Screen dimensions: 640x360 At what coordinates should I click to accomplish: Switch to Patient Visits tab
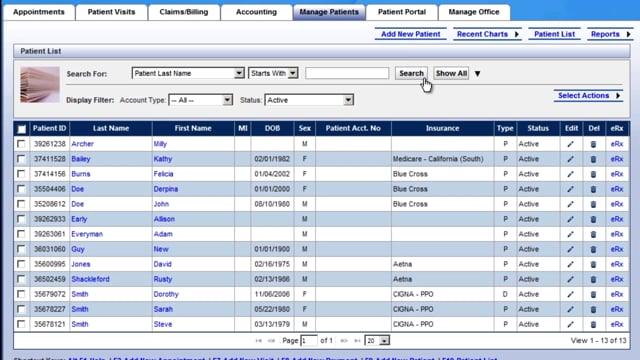click(111, 12)
